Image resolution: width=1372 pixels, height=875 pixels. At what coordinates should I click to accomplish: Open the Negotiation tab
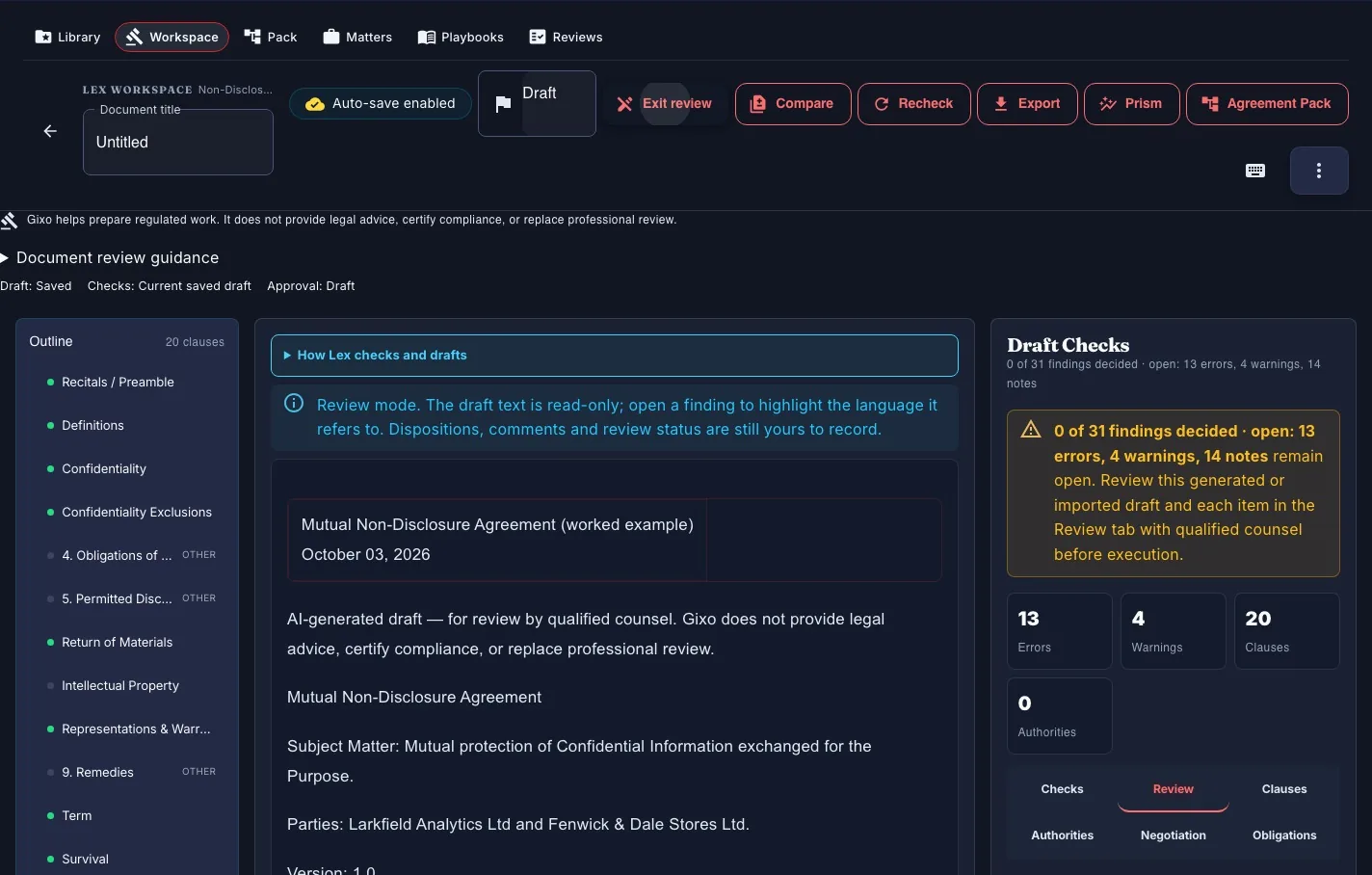(1174, 835)
